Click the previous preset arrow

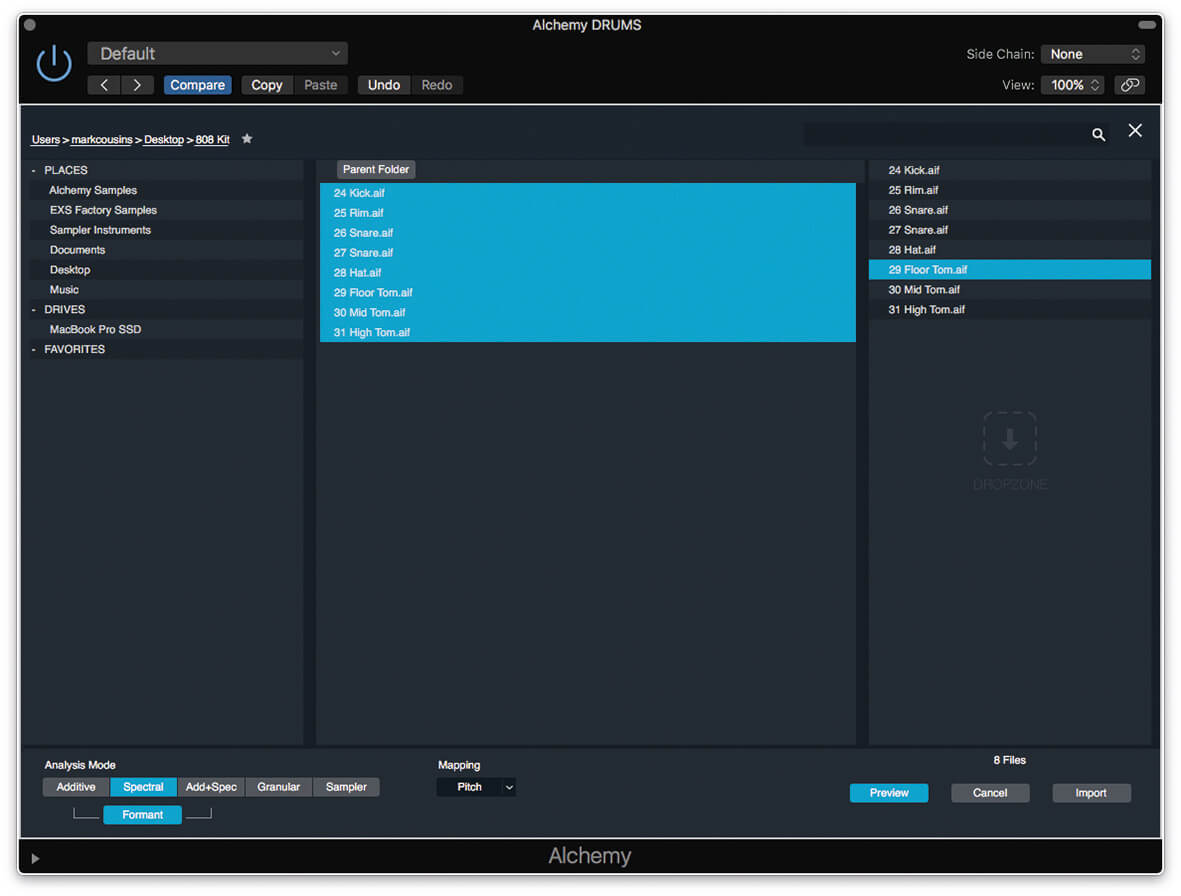[x=104, y=85]
